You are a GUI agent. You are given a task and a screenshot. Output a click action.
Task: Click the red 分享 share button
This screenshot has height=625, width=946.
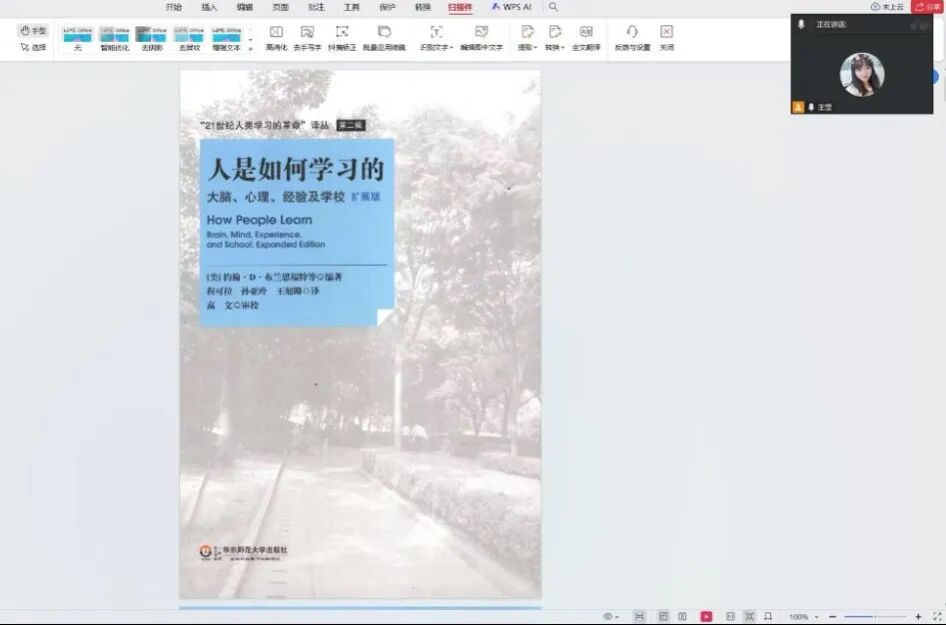(x=925, y=7)
